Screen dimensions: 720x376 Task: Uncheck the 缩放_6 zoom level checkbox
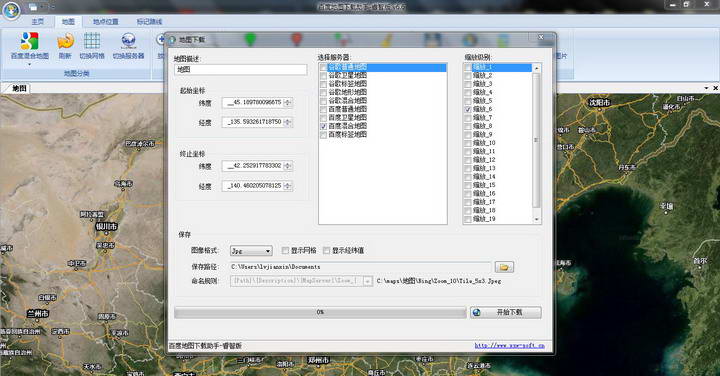[x=468, y=109]
